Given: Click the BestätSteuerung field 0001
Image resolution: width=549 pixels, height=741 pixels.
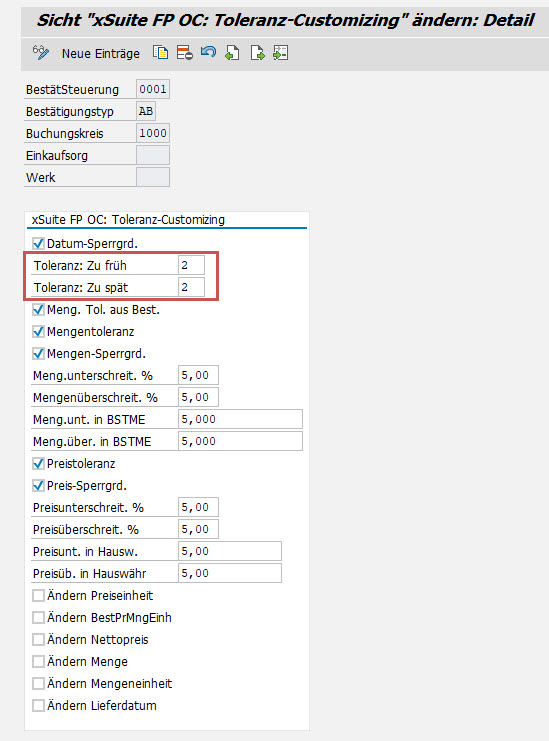Looking at the screenshot, I should tap(153, 89).
